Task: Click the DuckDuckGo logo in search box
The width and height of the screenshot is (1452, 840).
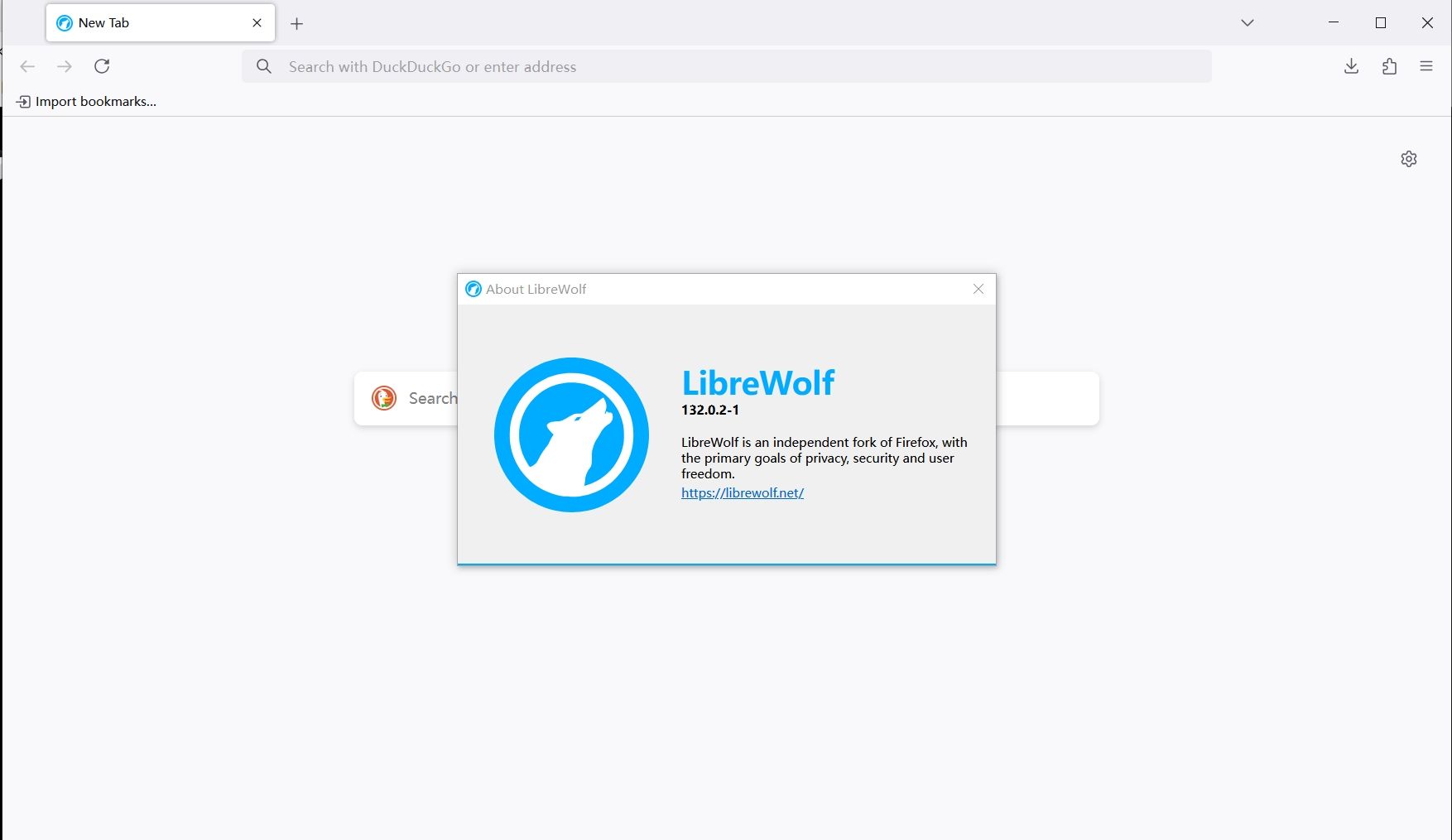Action: point(384,398)
